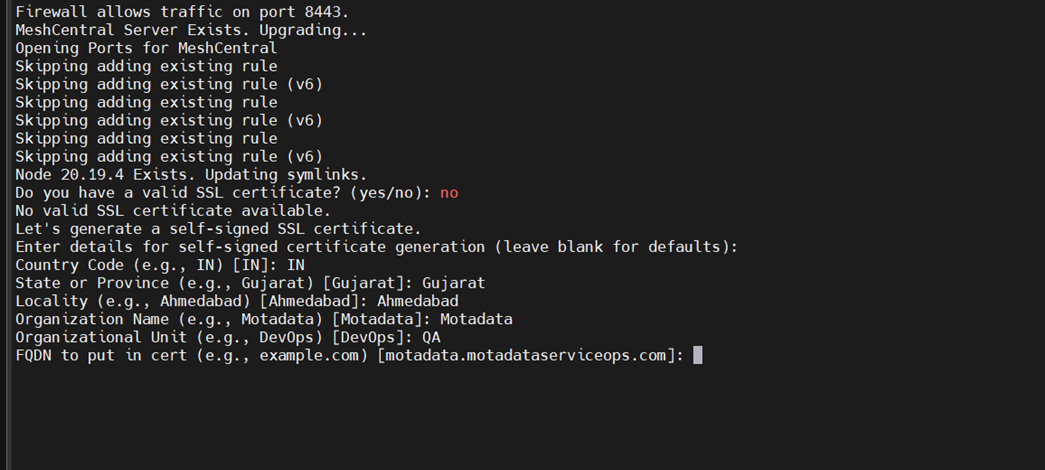
Task: Click the "No valid SSL certificate available." line
Action: pos(173,211)
